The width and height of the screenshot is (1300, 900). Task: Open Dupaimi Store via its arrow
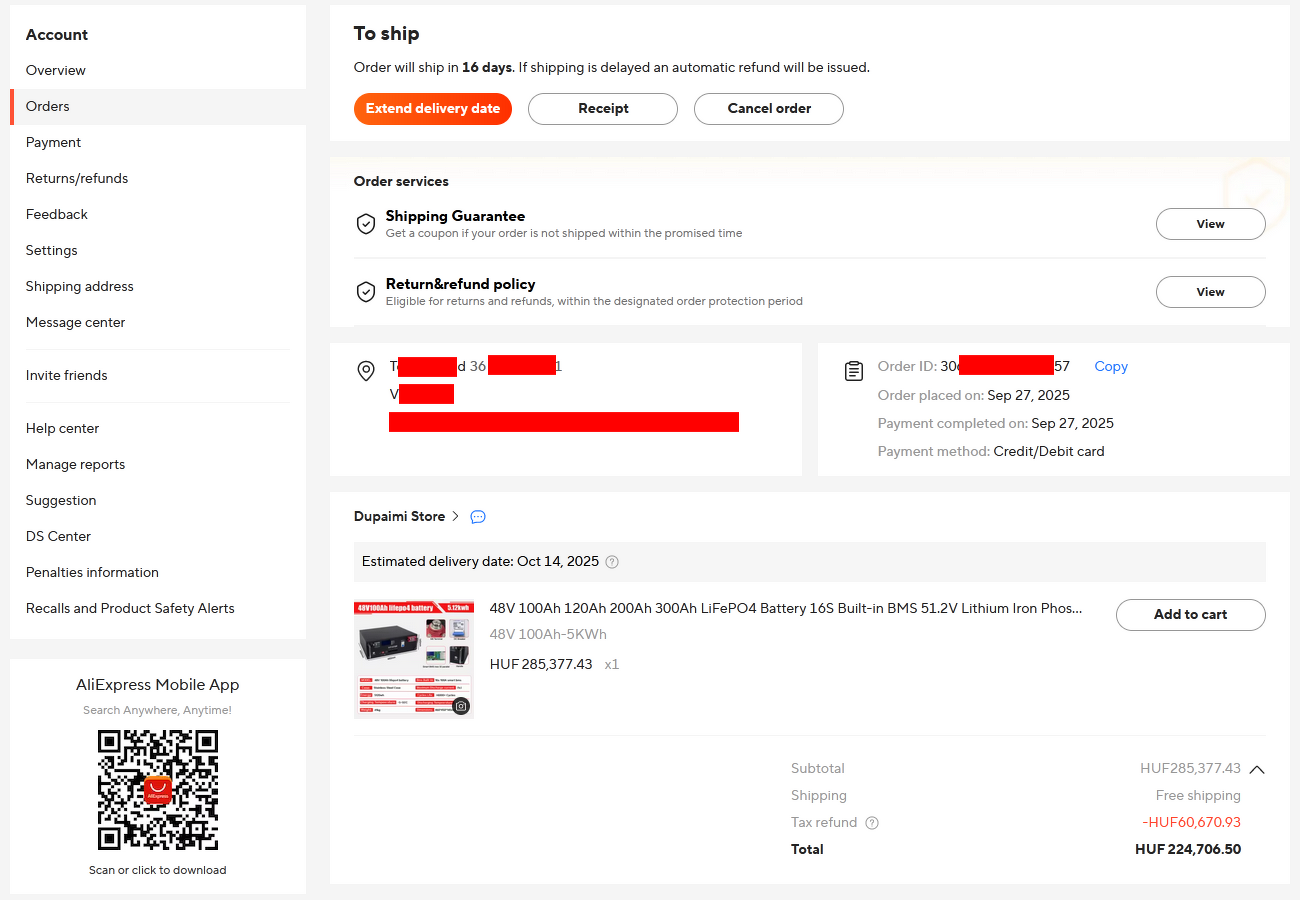tap(456, 517)
